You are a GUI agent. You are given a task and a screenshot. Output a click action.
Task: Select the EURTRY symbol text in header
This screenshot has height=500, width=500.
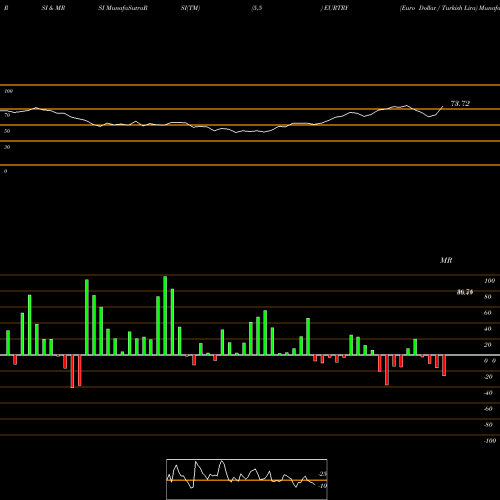tap(336, 8)
